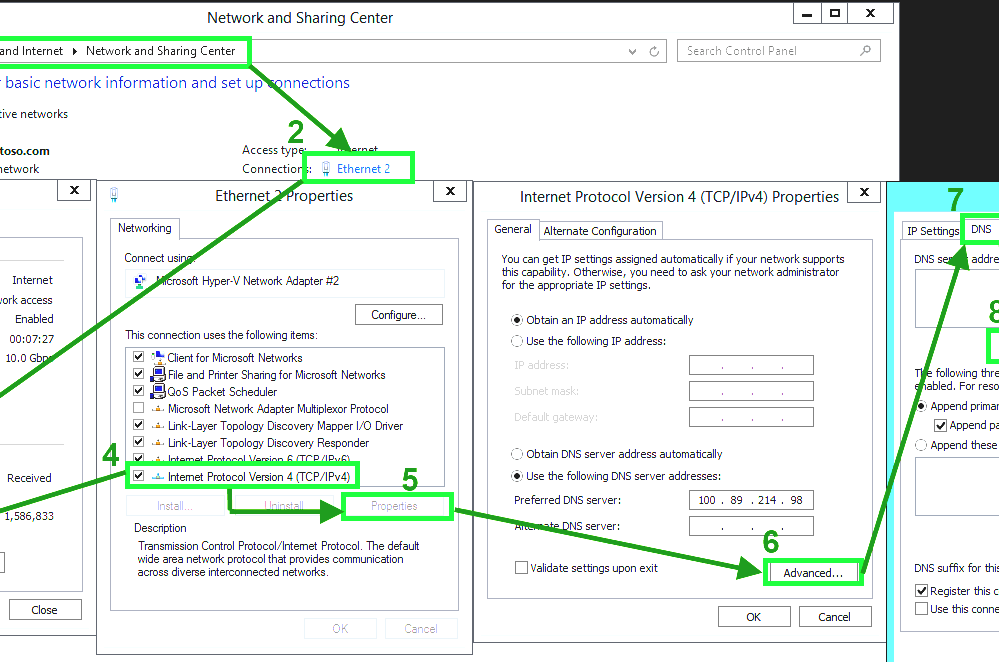
Task: Switch to the Alternate Configuration tab
Action: click(x=600, y=230)
